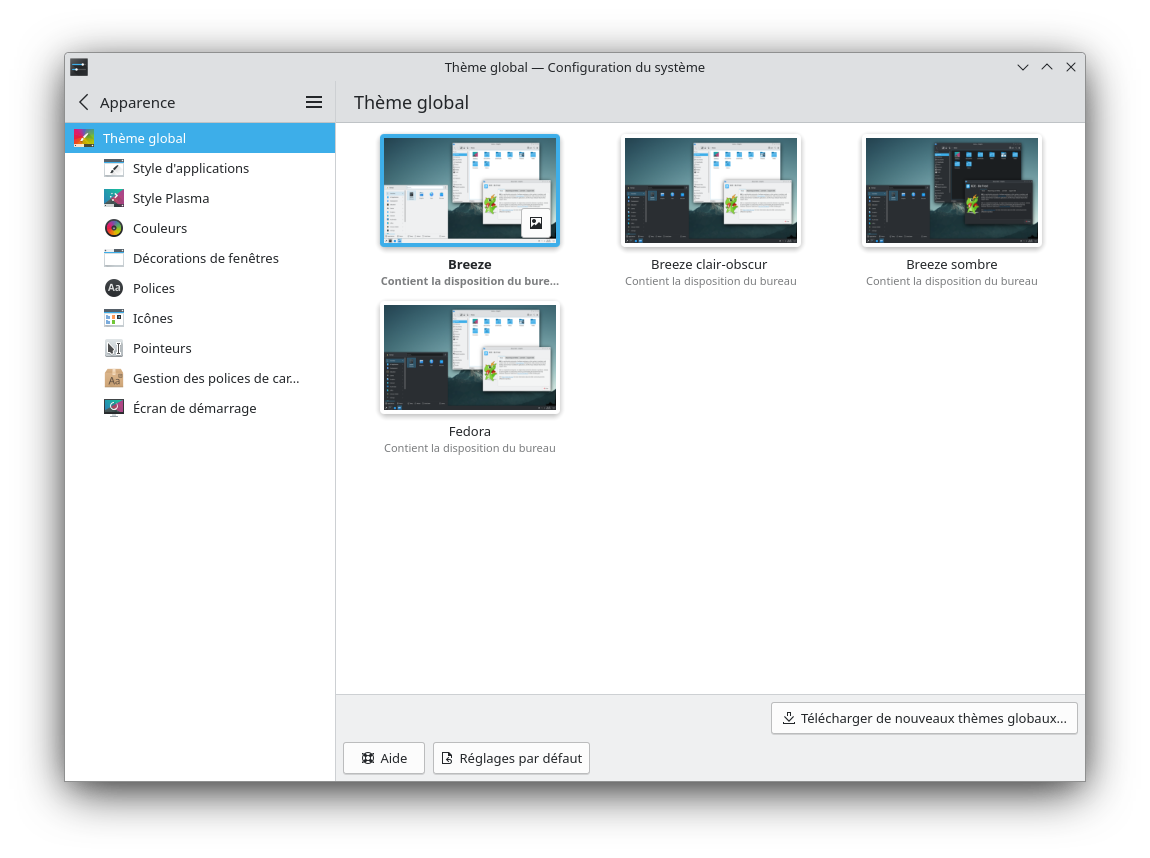This screenshot has height=858, width=1150.
Task: Click the Thème global page heading
Action: point(411,103)
